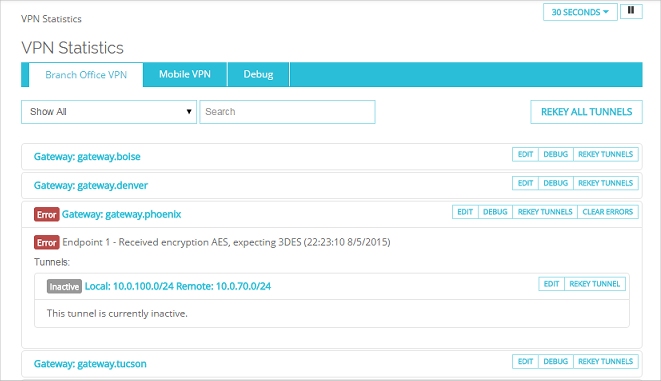This screenshot has height=381, width=661.
Task: Select the 'This tunnel is currently inactive' text
Action: (x=117, y=314)
